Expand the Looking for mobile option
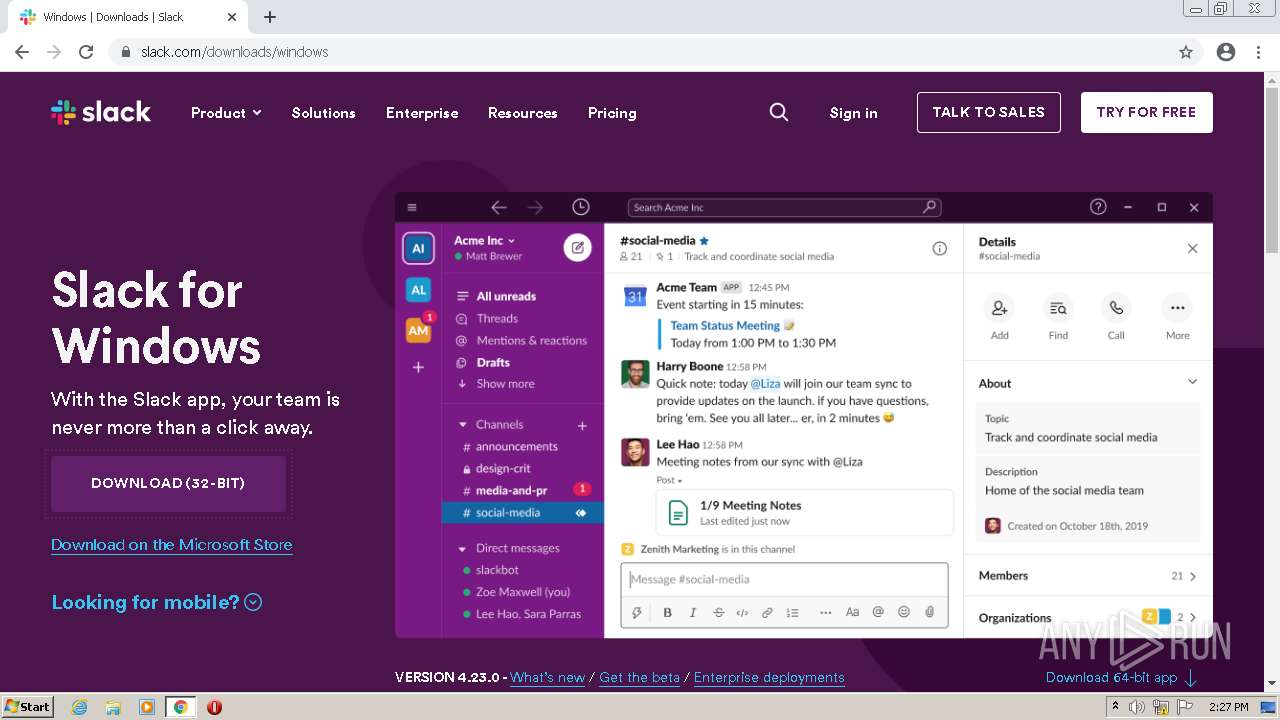 pos(157,602)
